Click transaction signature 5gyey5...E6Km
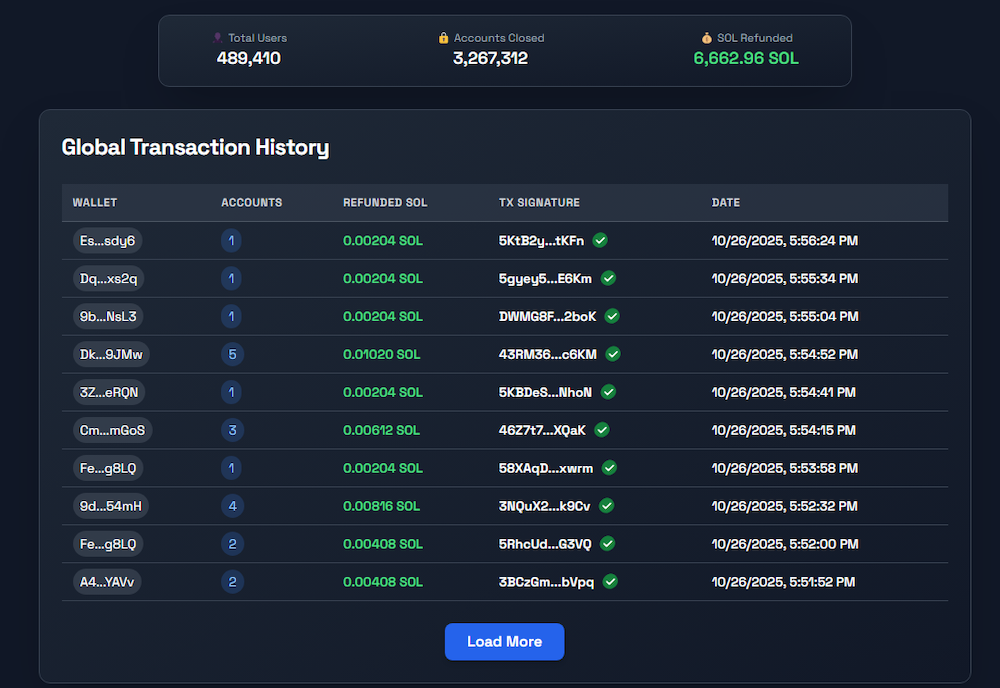This screenshot has height=688, width=1000. coord(544,278)
